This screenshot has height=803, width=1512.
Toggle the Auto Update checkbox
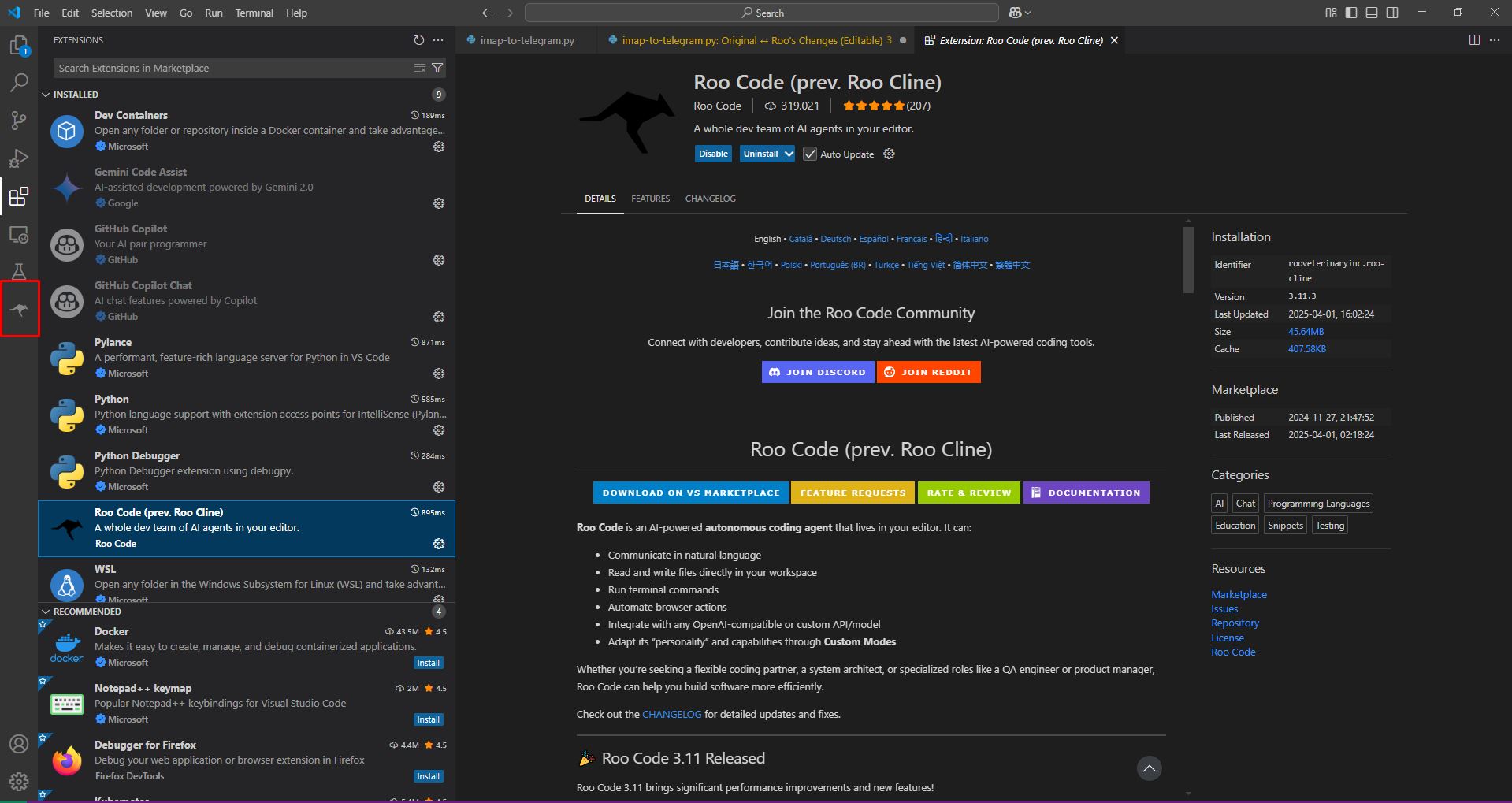(x=810, y=154)
